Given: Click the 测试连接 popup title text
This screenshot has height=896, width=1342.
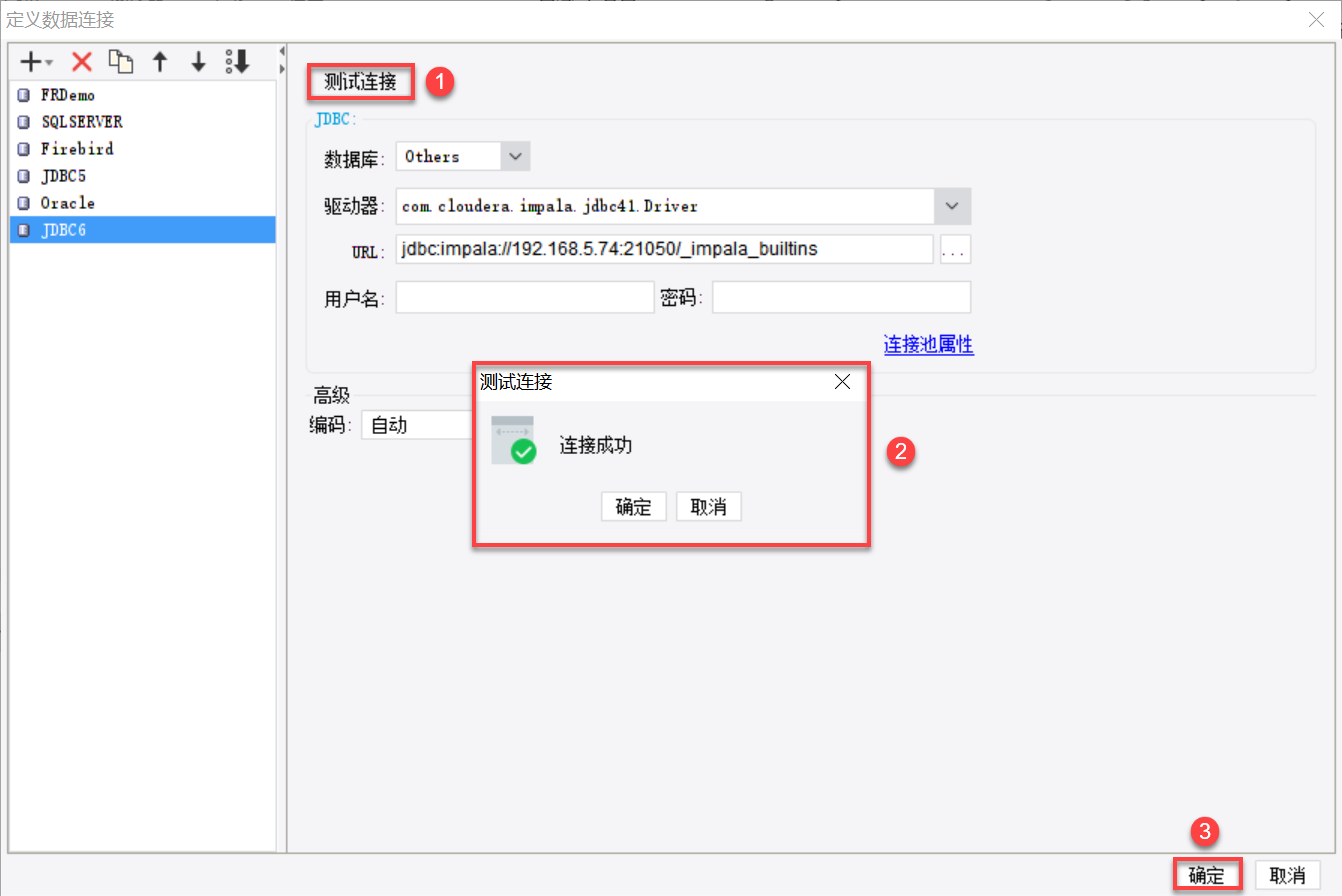Looking at the screenshot, I should [x=516, y=381].
